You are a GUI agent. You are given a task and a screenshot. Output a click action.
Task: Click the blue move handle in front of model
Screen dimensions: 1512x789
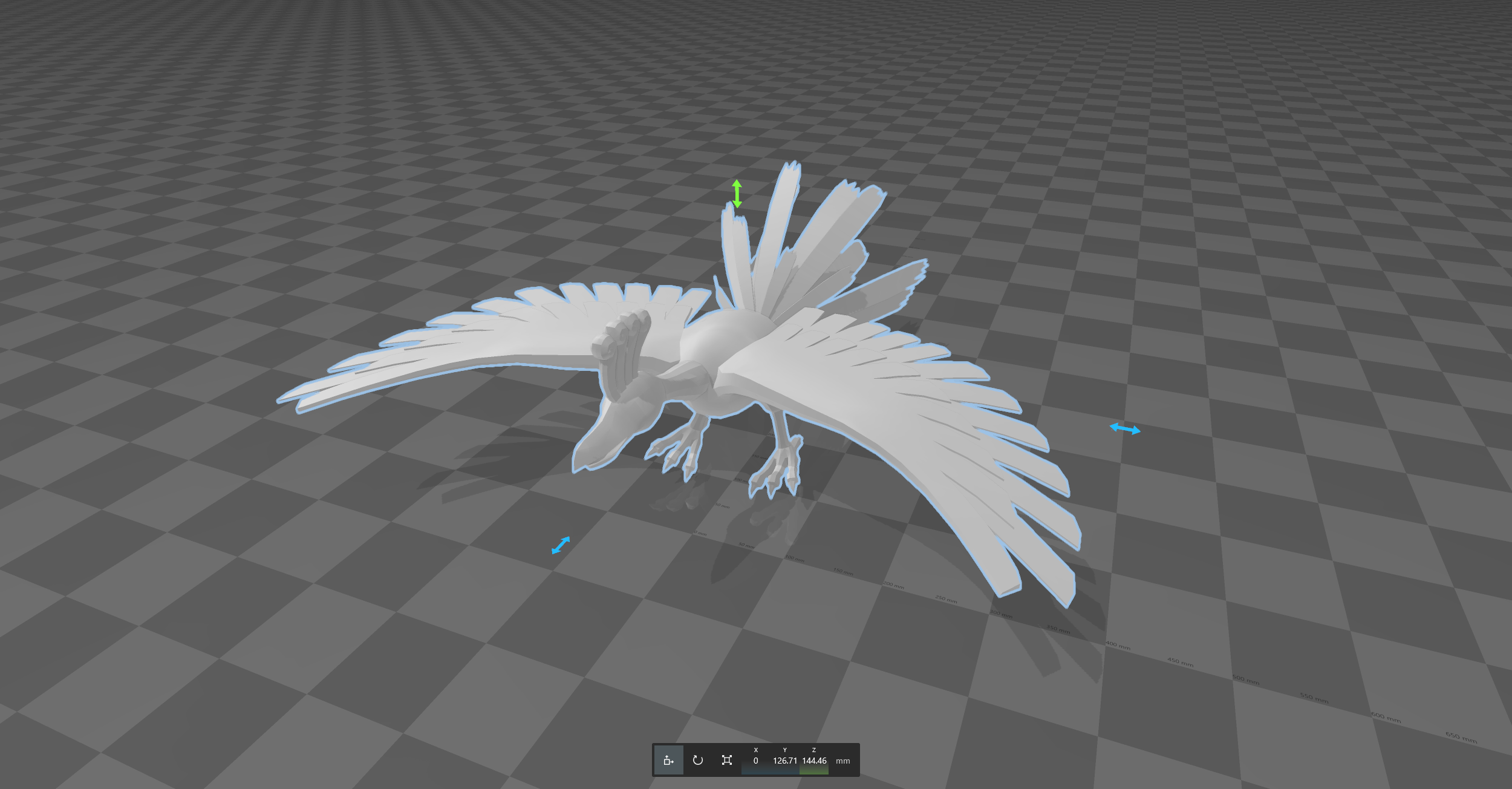coord(561,545)
